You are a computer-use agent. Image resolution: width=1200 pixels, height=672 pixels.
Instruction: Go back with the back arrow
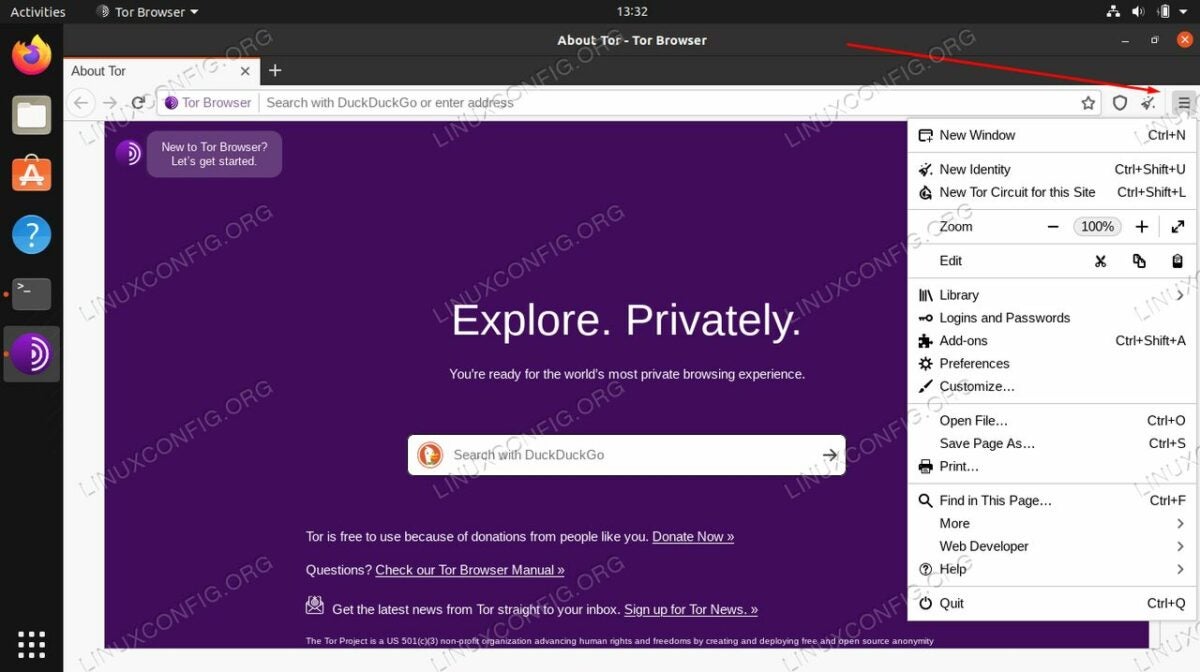click(82, 102)
